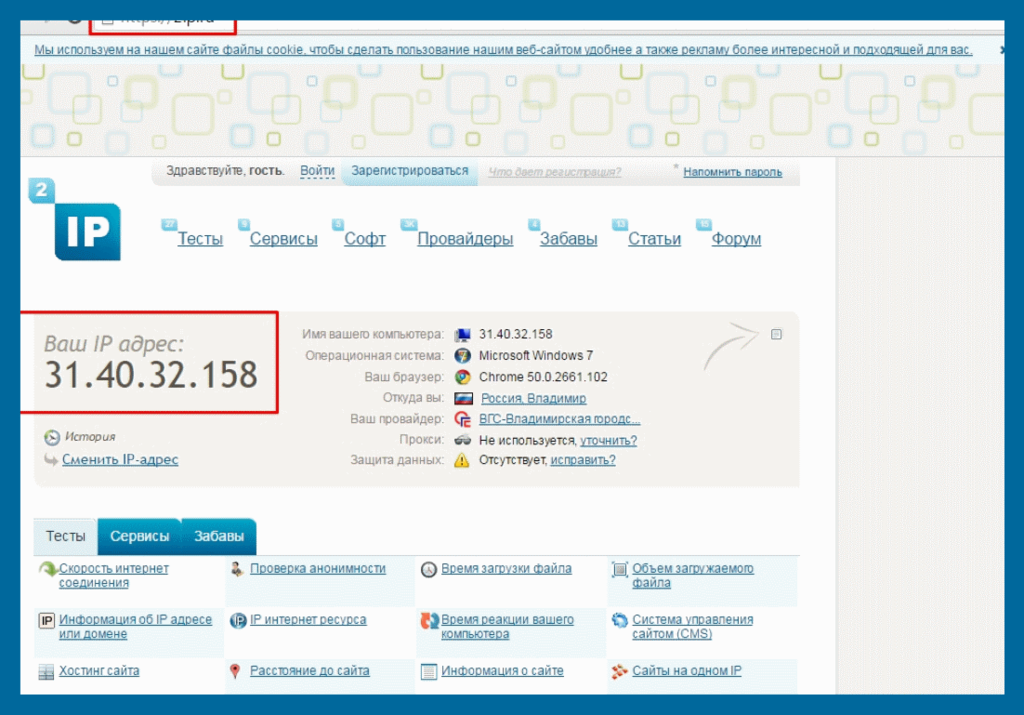Click the CMS site management system icon
The image size is (1024, 715).
619,621
